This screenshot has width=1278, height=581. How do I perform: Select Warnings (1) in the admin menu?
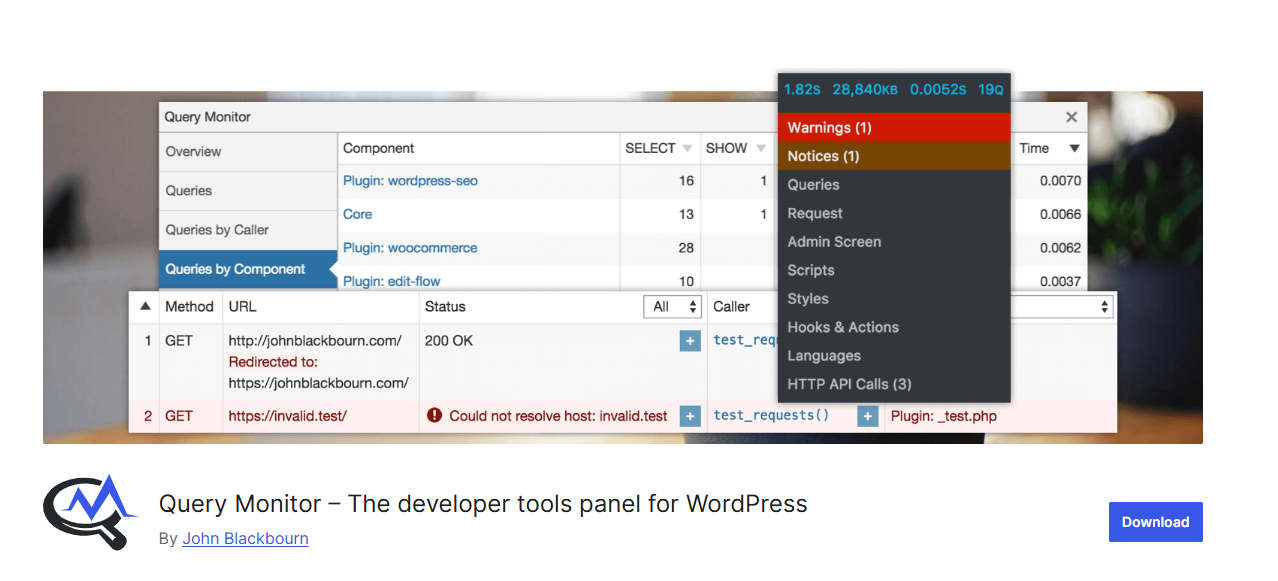[x=830, y=128]
